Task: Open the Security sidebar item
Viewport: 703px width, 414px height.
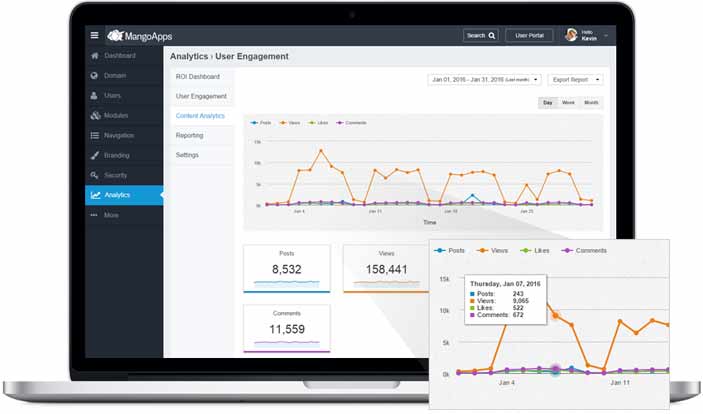Action: click(x=124, y=175)
